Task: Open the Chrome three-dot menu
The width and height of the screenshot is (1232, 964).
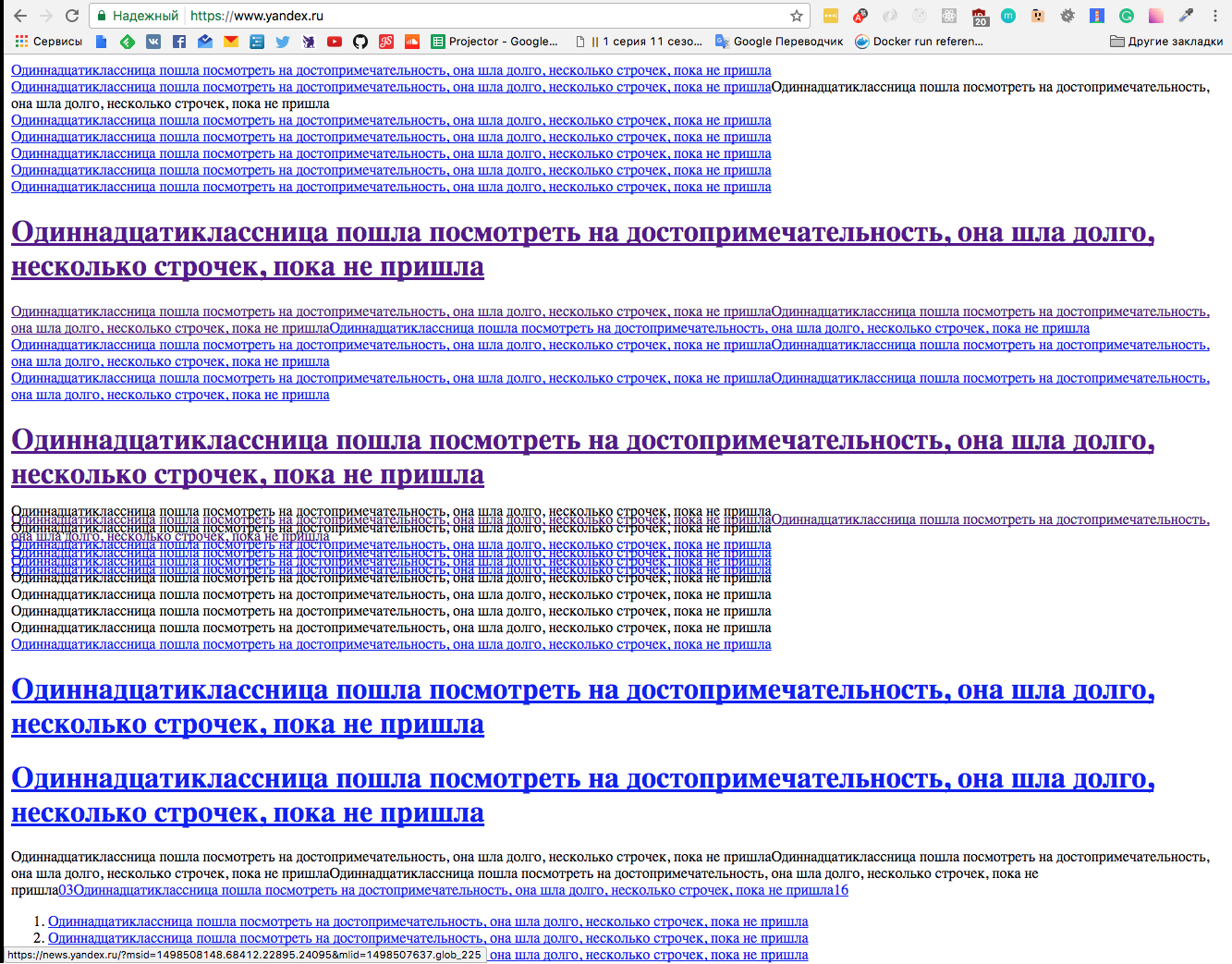Action: (1215, 16)
